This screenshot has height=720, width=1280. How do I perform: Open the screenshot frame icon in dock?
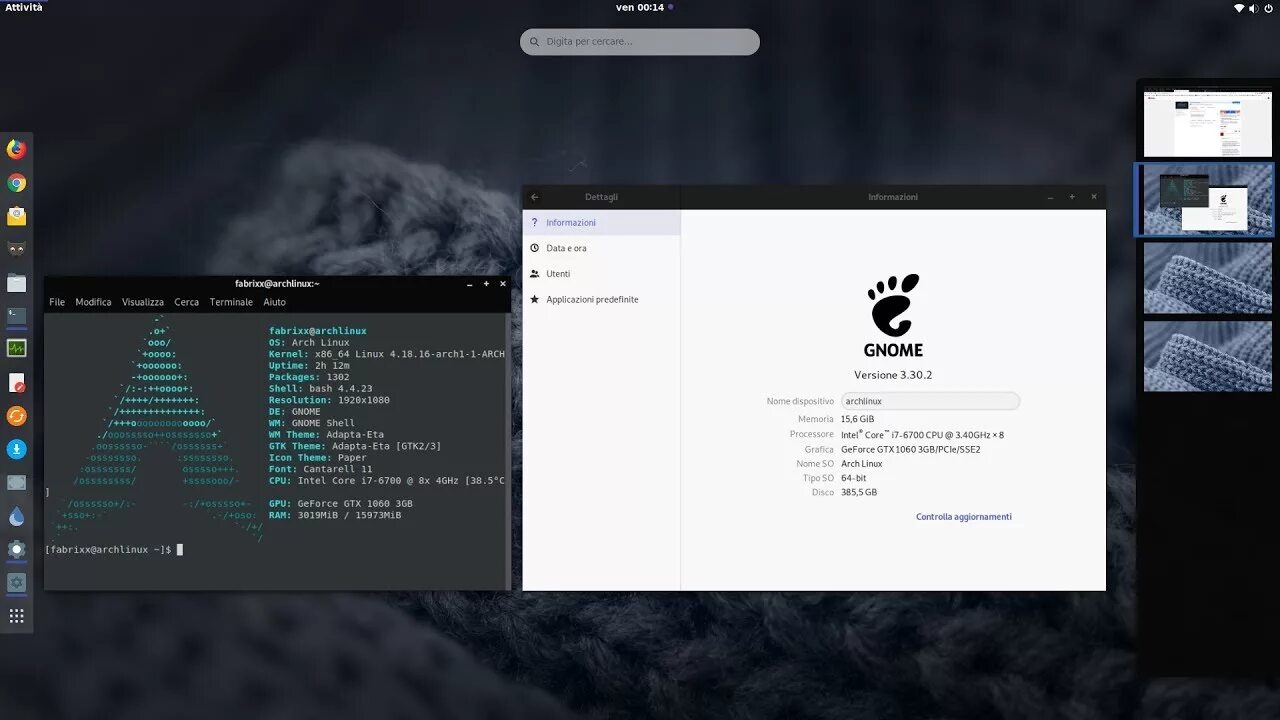(x=16, y=483)
